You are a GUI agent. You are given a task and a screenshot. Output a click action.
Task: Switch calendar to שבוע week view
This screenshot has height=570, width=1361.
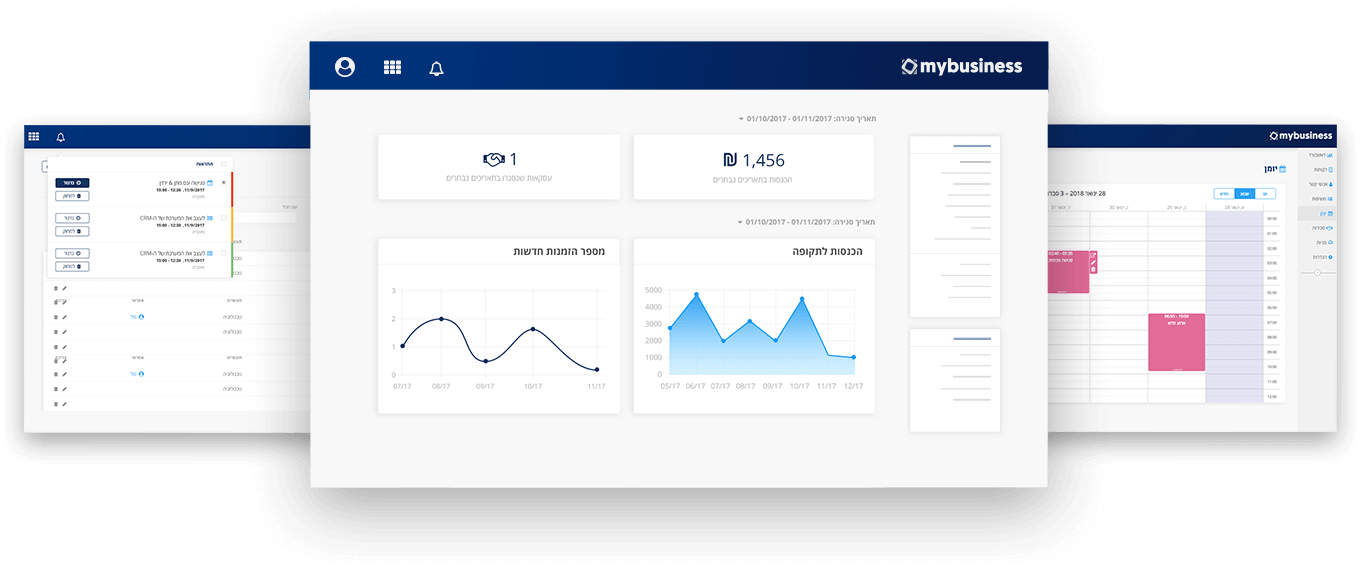tap(1245, 194)
